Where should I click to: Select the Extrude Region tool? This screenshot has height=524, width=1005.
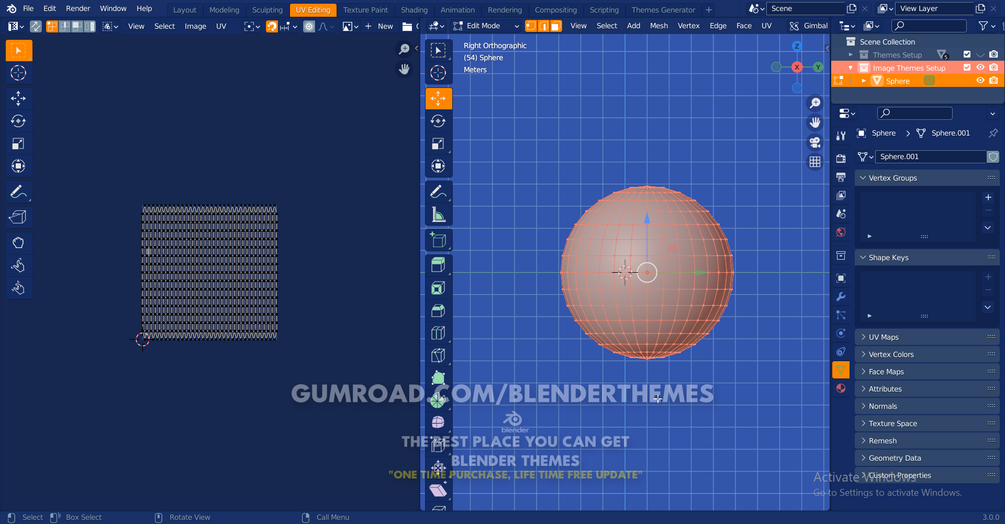(438, 265)
